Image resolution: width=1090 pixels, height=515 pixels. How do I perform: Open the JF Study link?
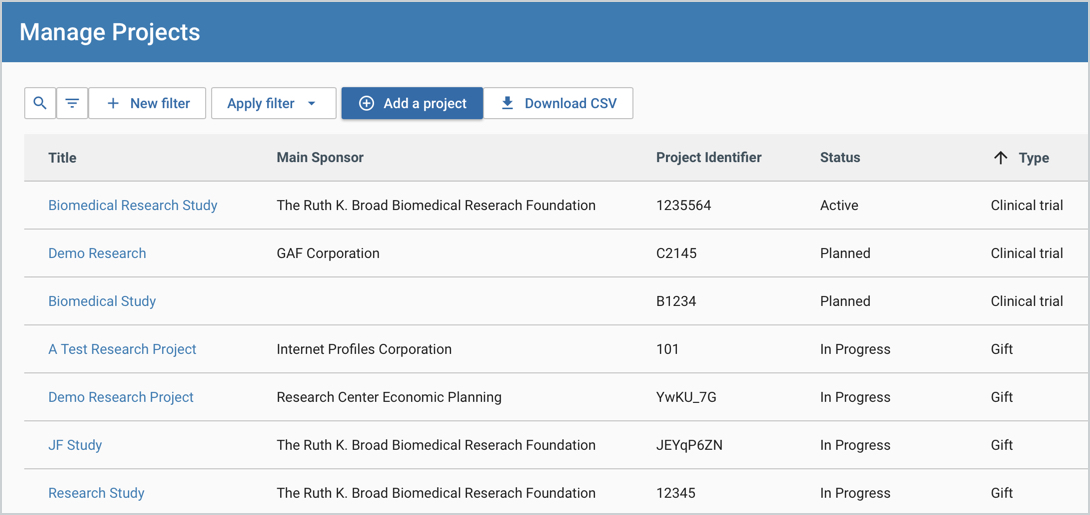tap(75, 445)
